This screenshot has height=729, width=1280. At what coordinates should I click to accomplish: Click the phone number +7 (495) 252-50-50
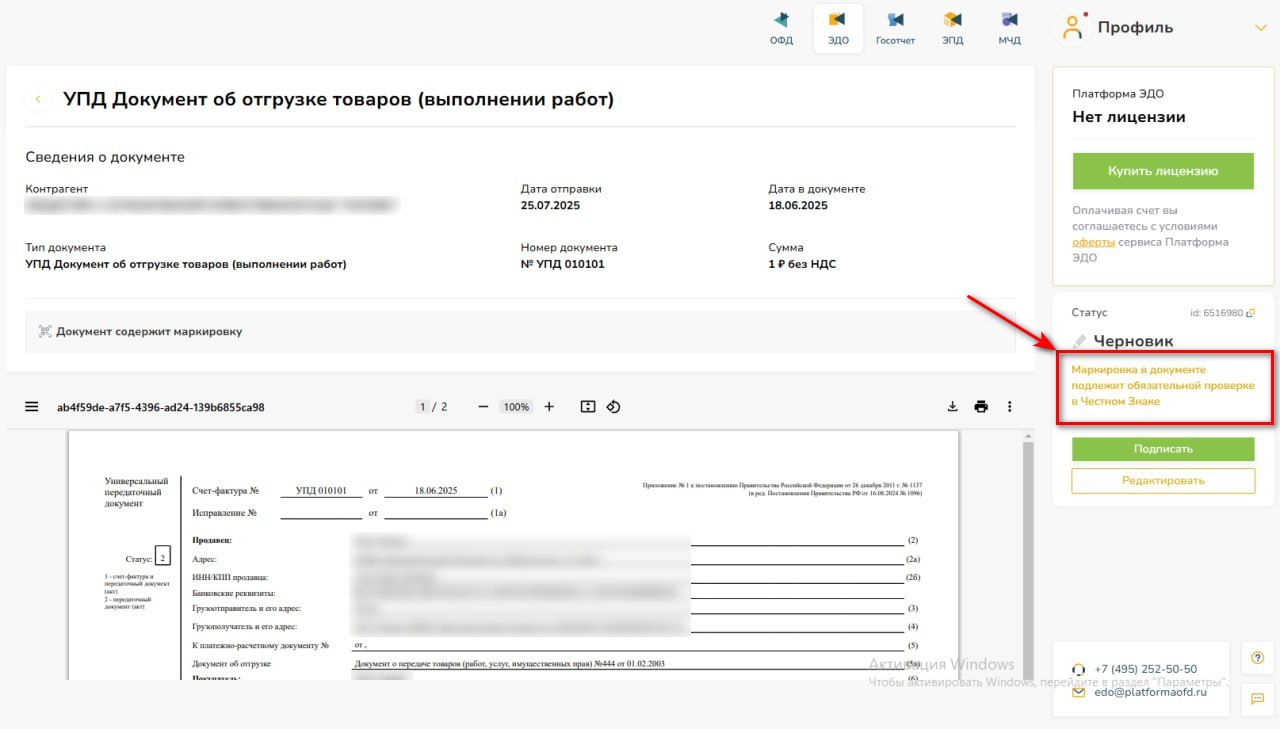[1146, 669]
